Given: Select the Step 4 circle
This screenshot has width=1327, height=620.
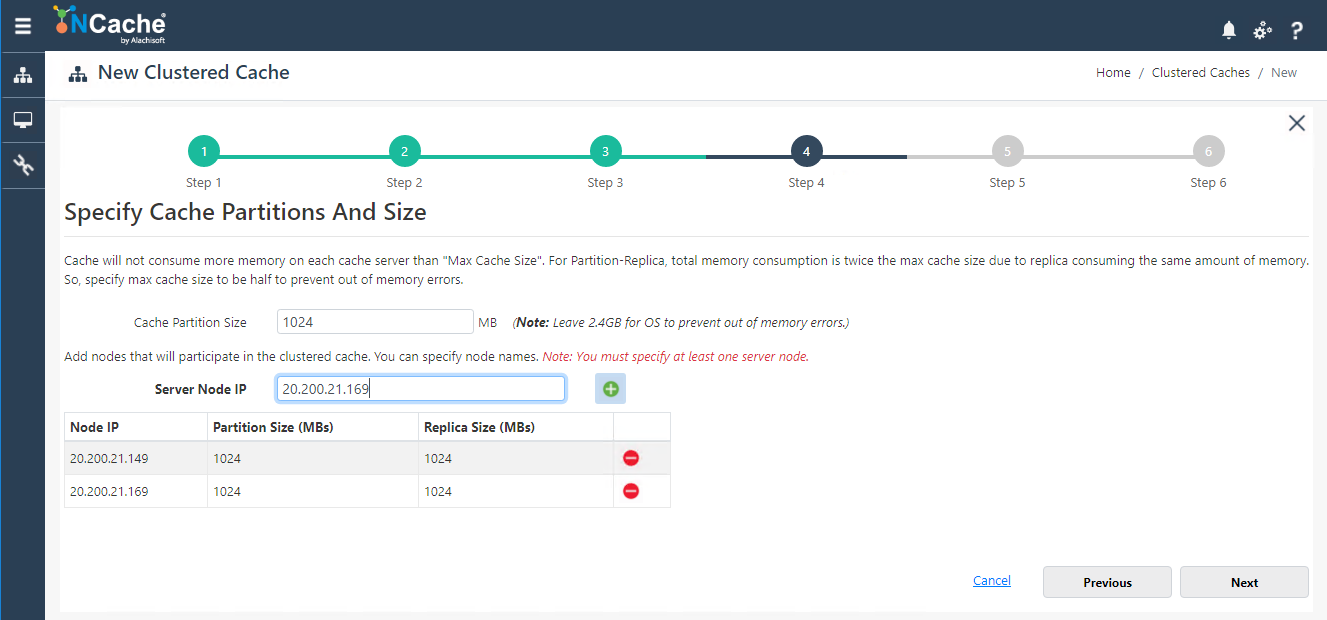Looking at the screenshot, I should point(807,152).
